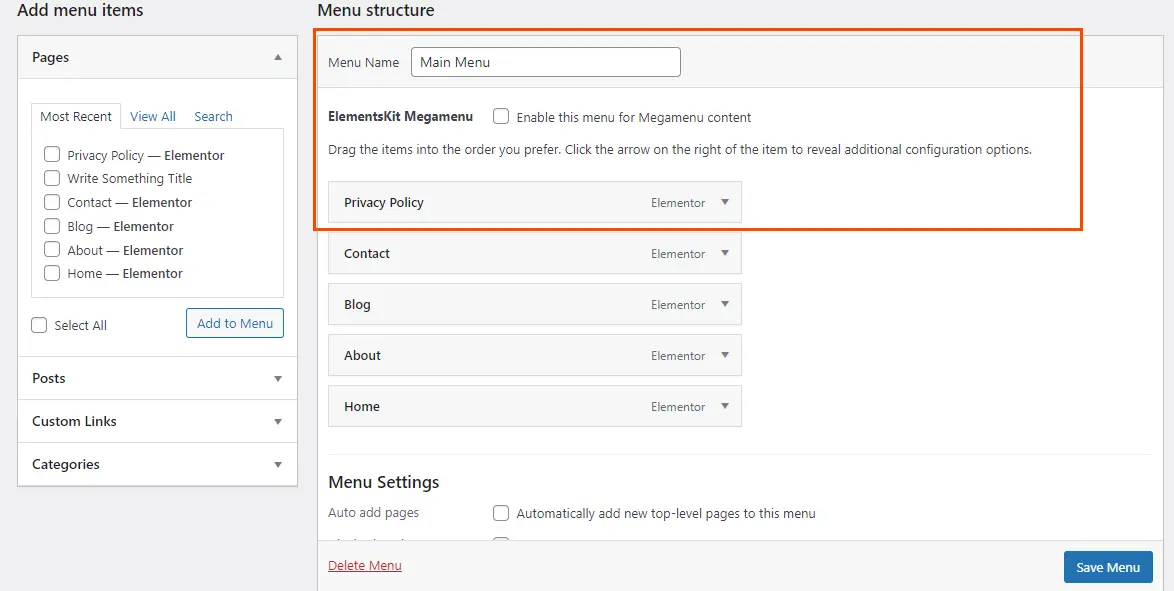Switch to Most Recent tab
The image size is (1174, 591).
click(76, 116)
